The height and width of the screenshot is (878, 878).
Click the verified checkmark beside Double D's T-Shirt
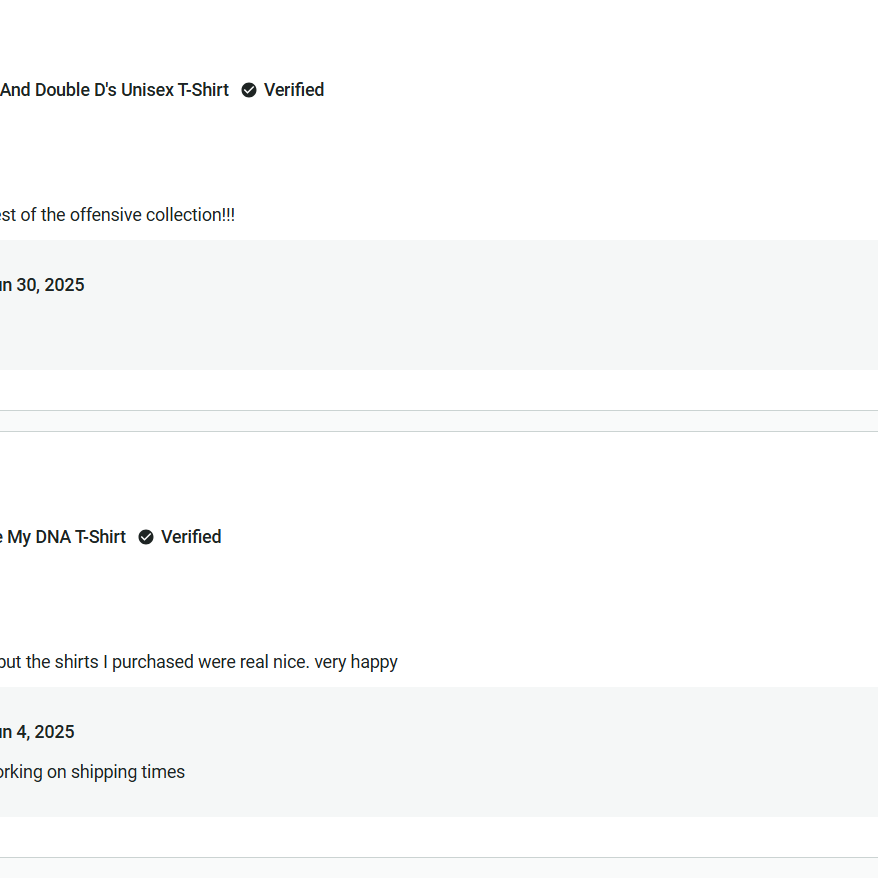[249, 90]
